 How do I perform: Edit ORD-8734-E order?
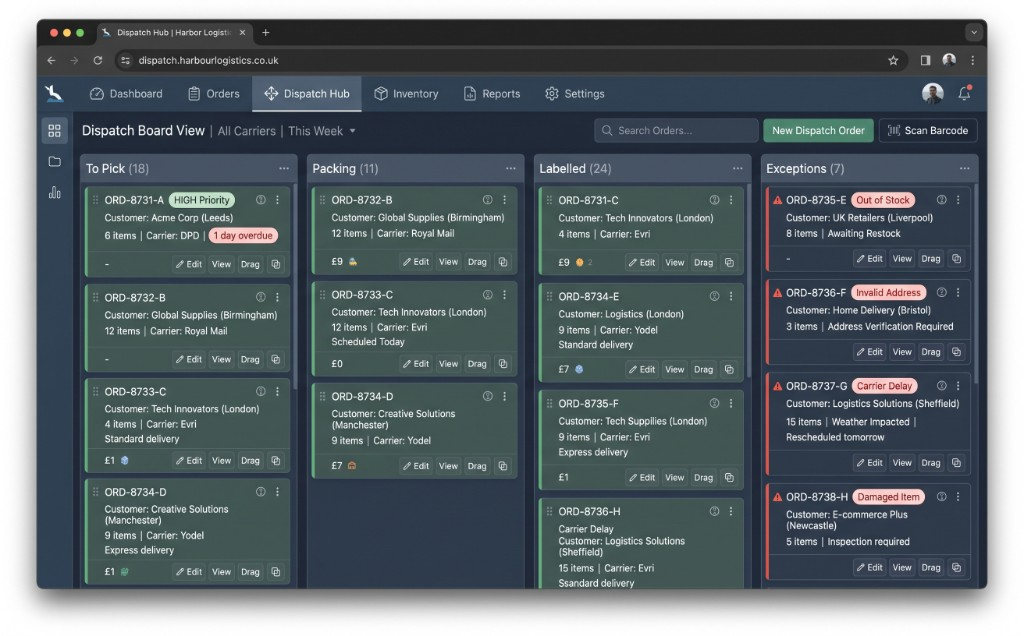(x=642, y=370)
